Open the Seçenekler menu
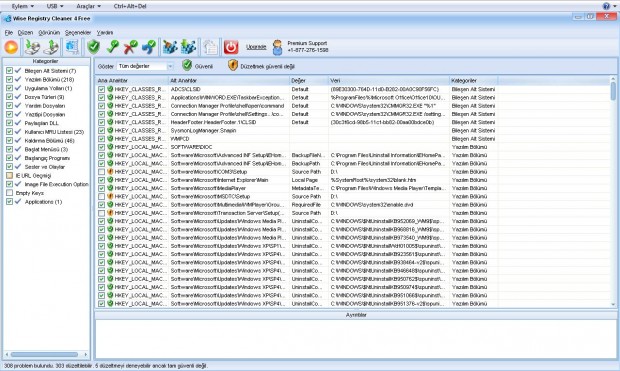Image resolution: width=620 pixels, height=371 pixels. coord(78,32)
